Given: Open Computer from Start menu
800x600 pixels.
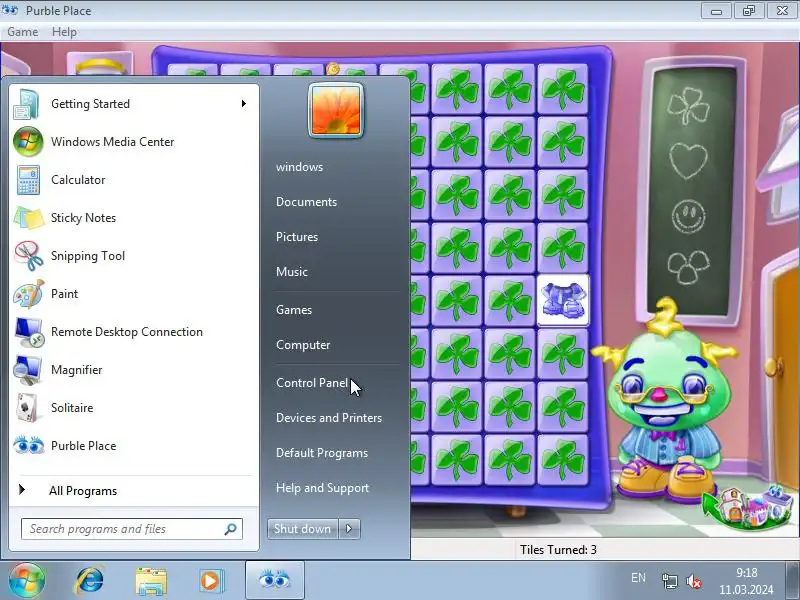Looking at the screenshot, I should 303,345.
